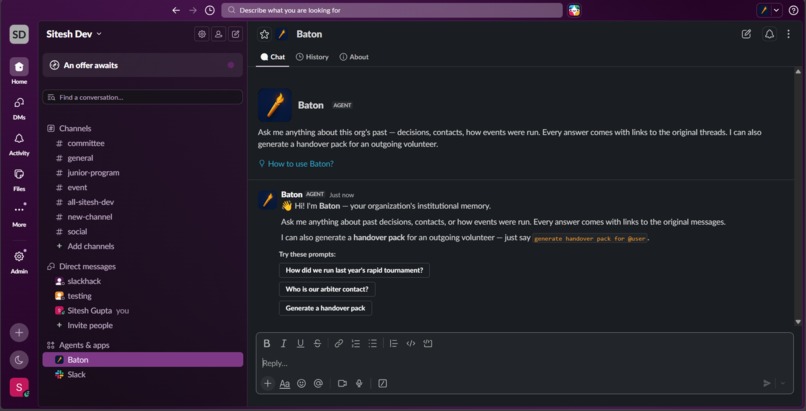Switch to the About tab
806x411 pixels.
(x=354, y=57)
